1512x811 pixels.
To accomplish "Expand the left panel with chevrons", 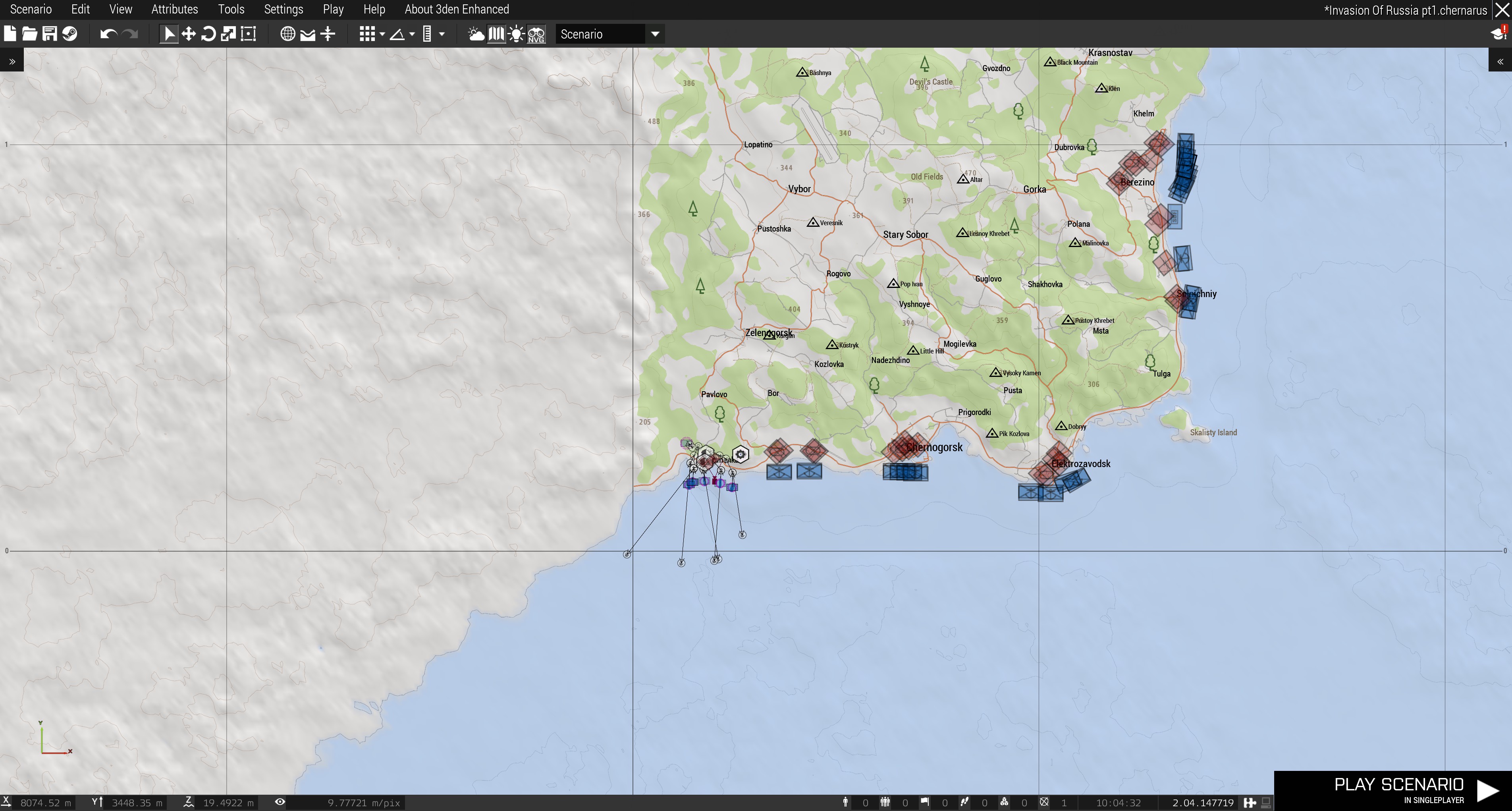I will coord(12,61).
